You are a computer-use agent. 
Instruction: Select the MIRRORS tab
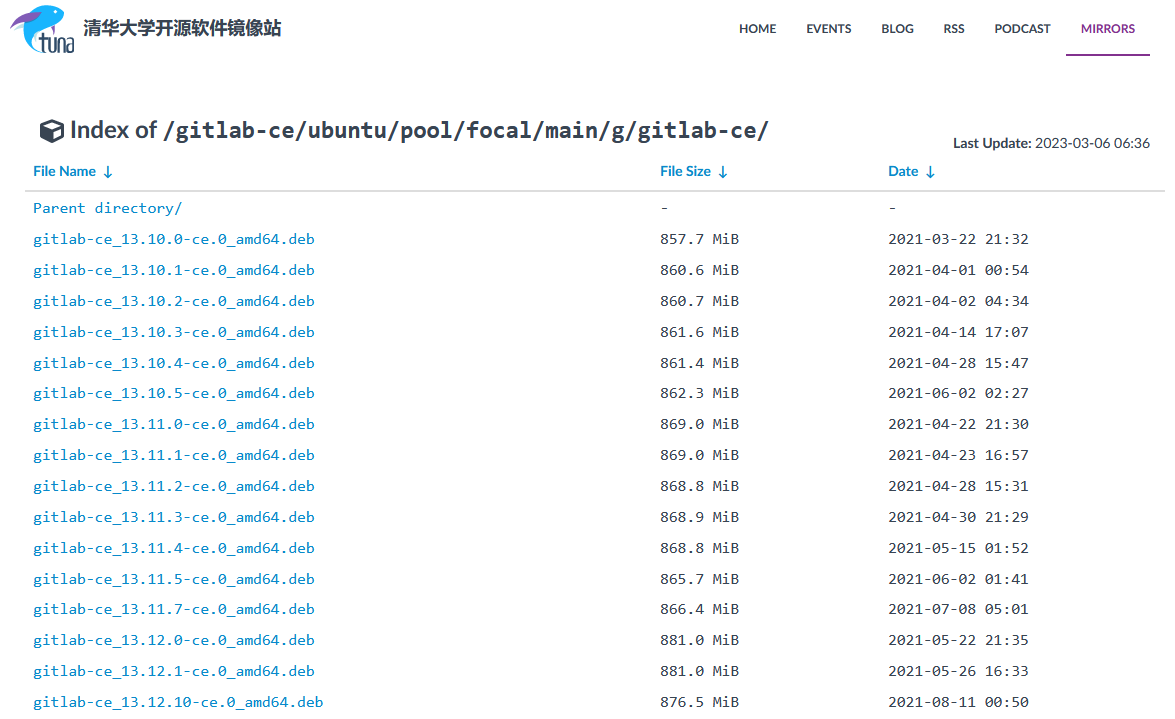1108,28
